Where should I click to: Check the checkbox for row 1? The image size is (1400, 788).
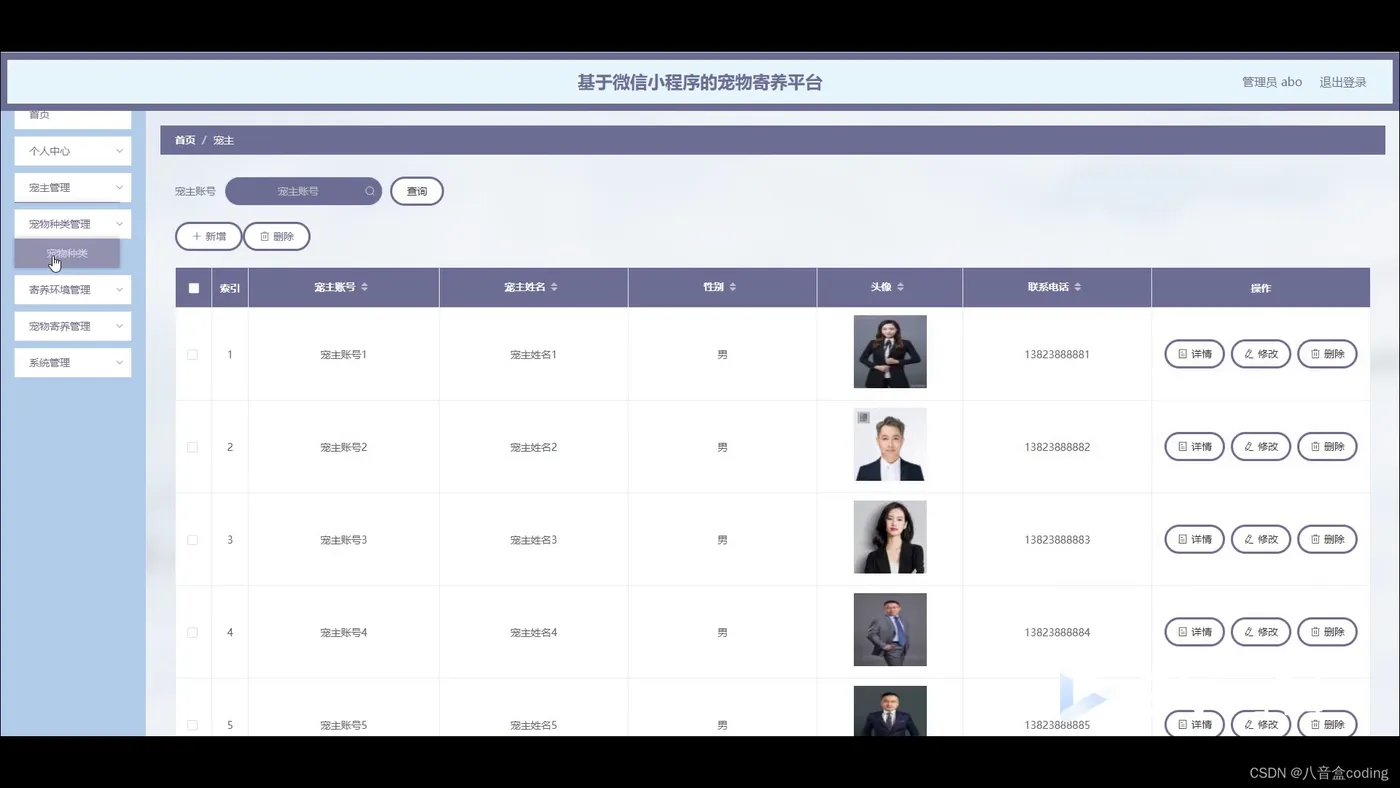[x=193, y=354]
